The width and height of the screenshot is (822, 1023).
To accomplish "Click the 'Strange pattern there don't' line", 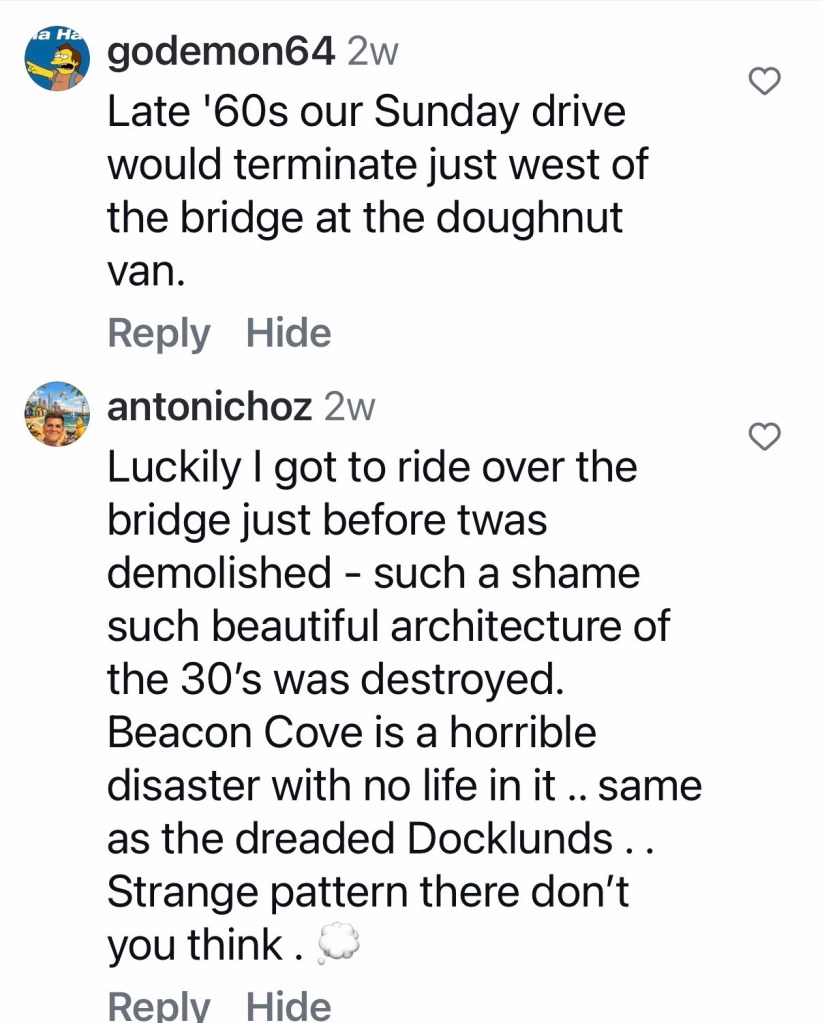I will pyautogui.click(x=367, y=891).
